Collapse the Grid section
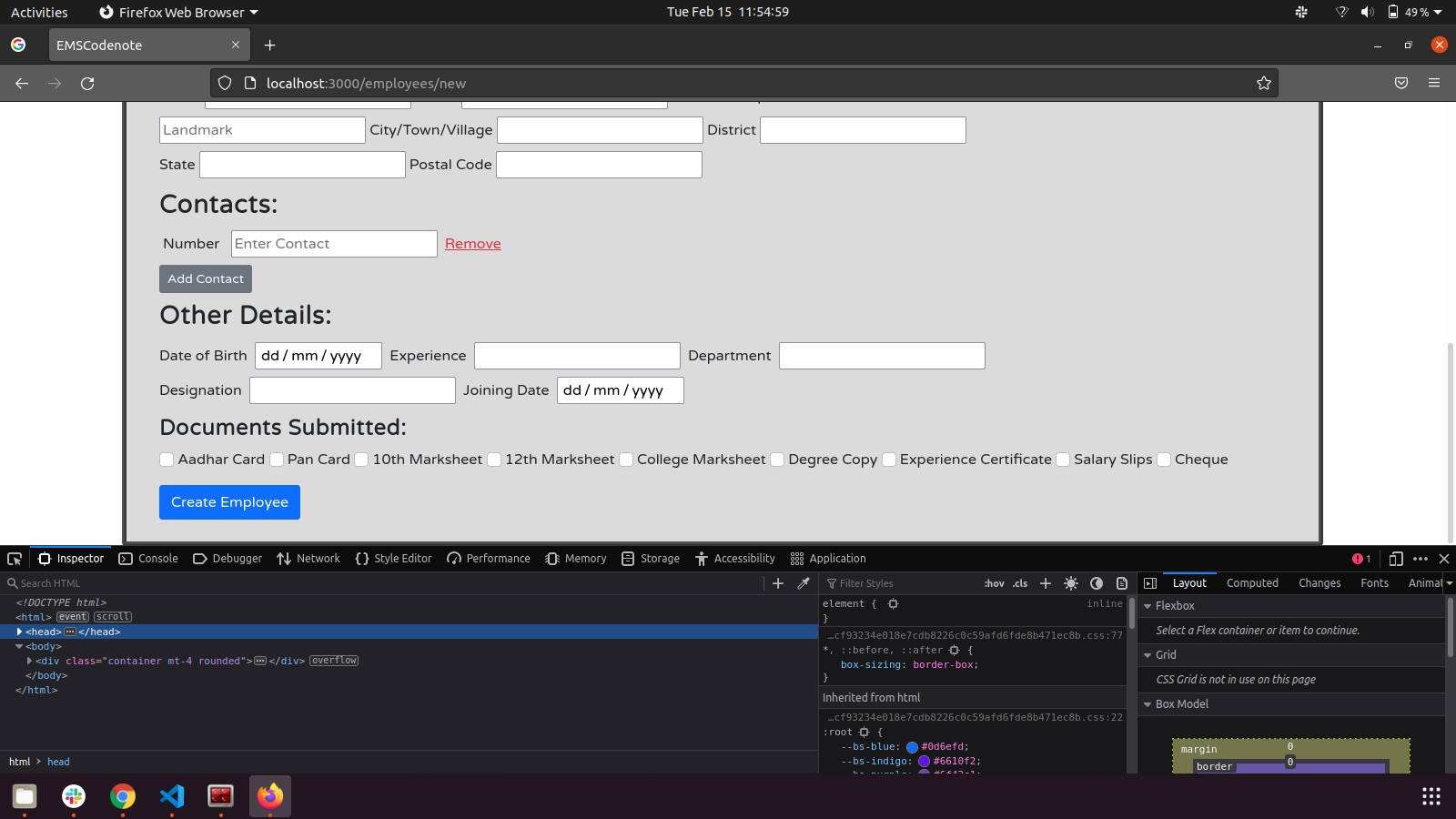This screenshot has width=1456, height=819. click(1148, 655)
